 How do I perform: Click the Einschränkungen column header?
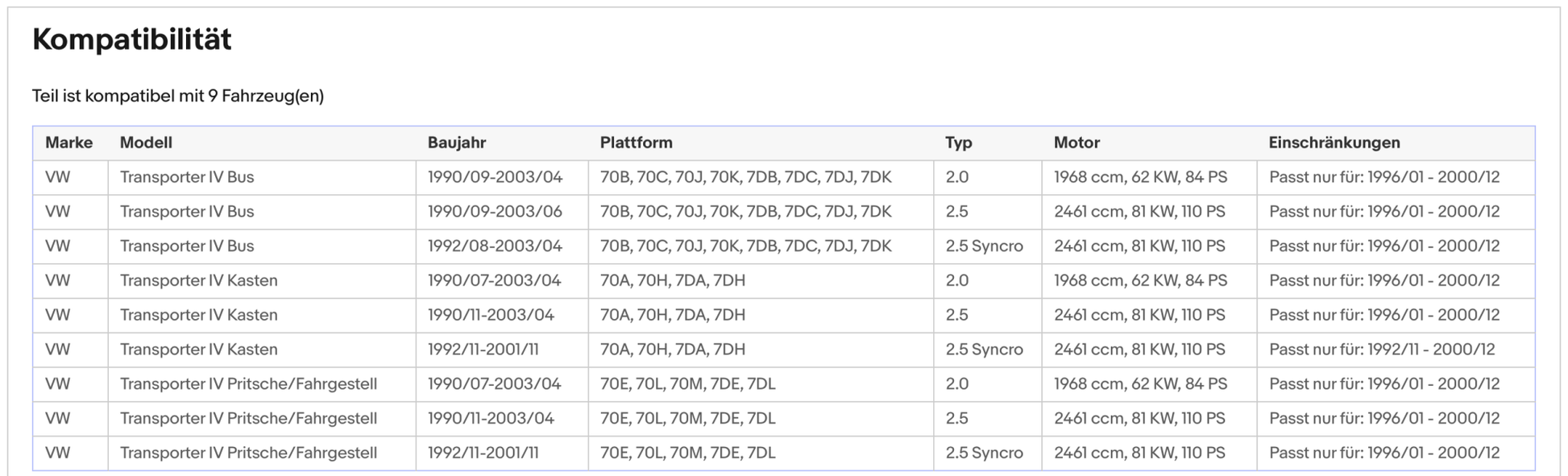click(x=1334, y=143)
